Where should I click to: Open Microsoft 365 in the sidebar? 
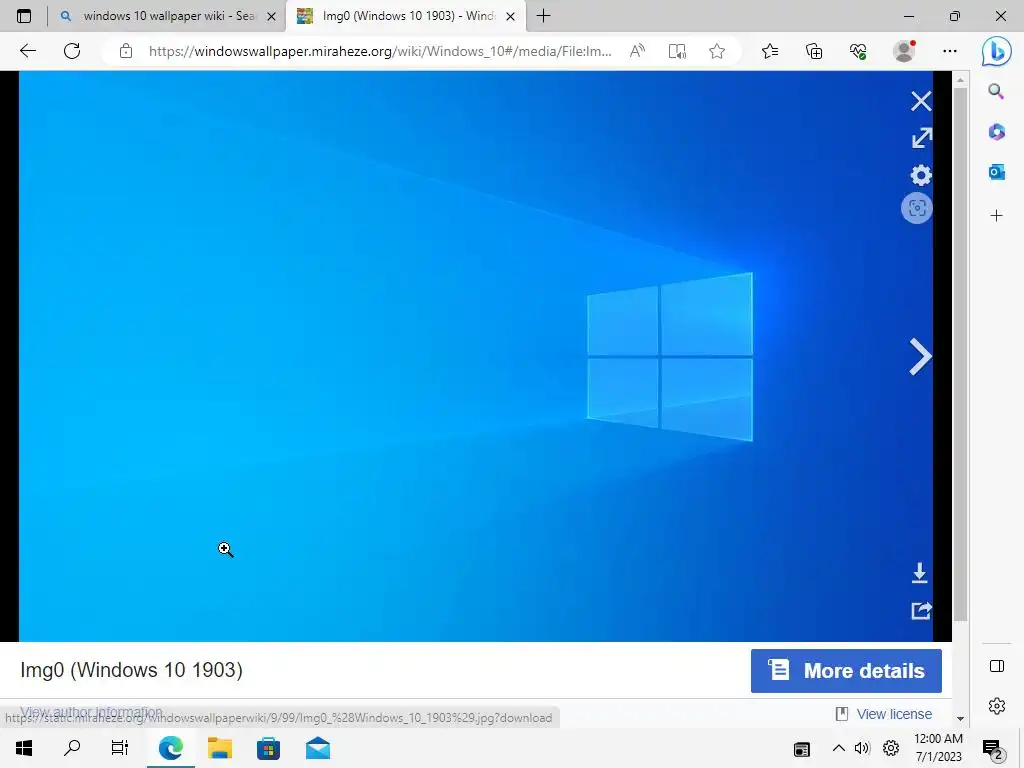[x=996, y=132]
